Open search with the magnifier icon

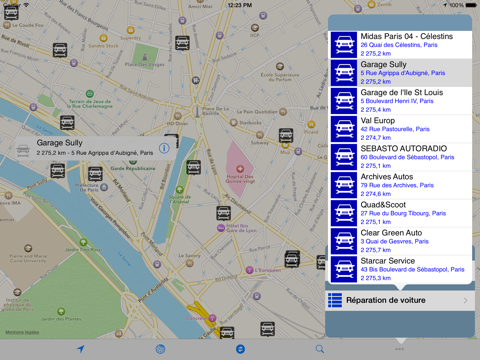point(320,349)
